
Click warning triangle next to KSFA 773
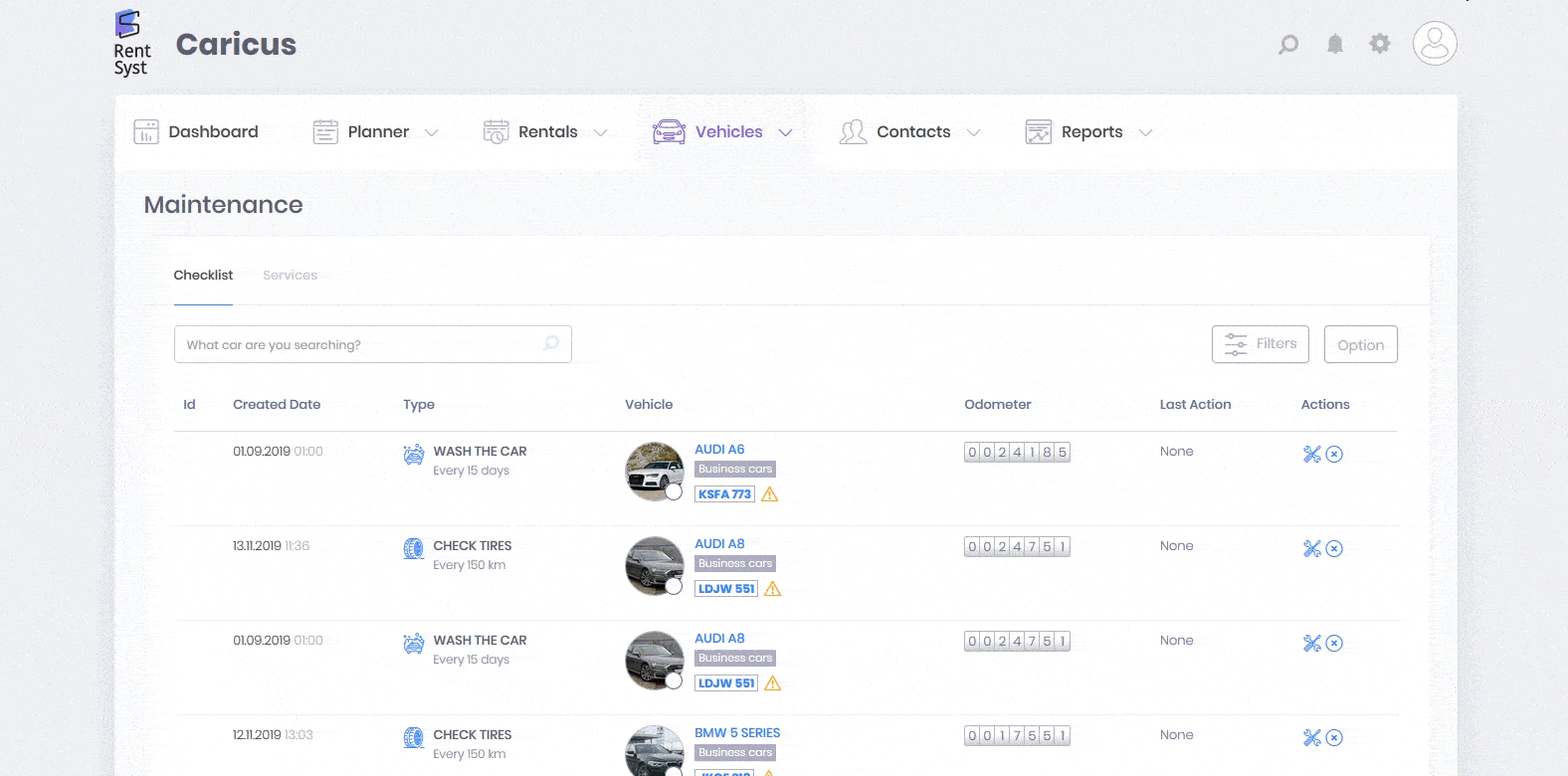point(770,494)
